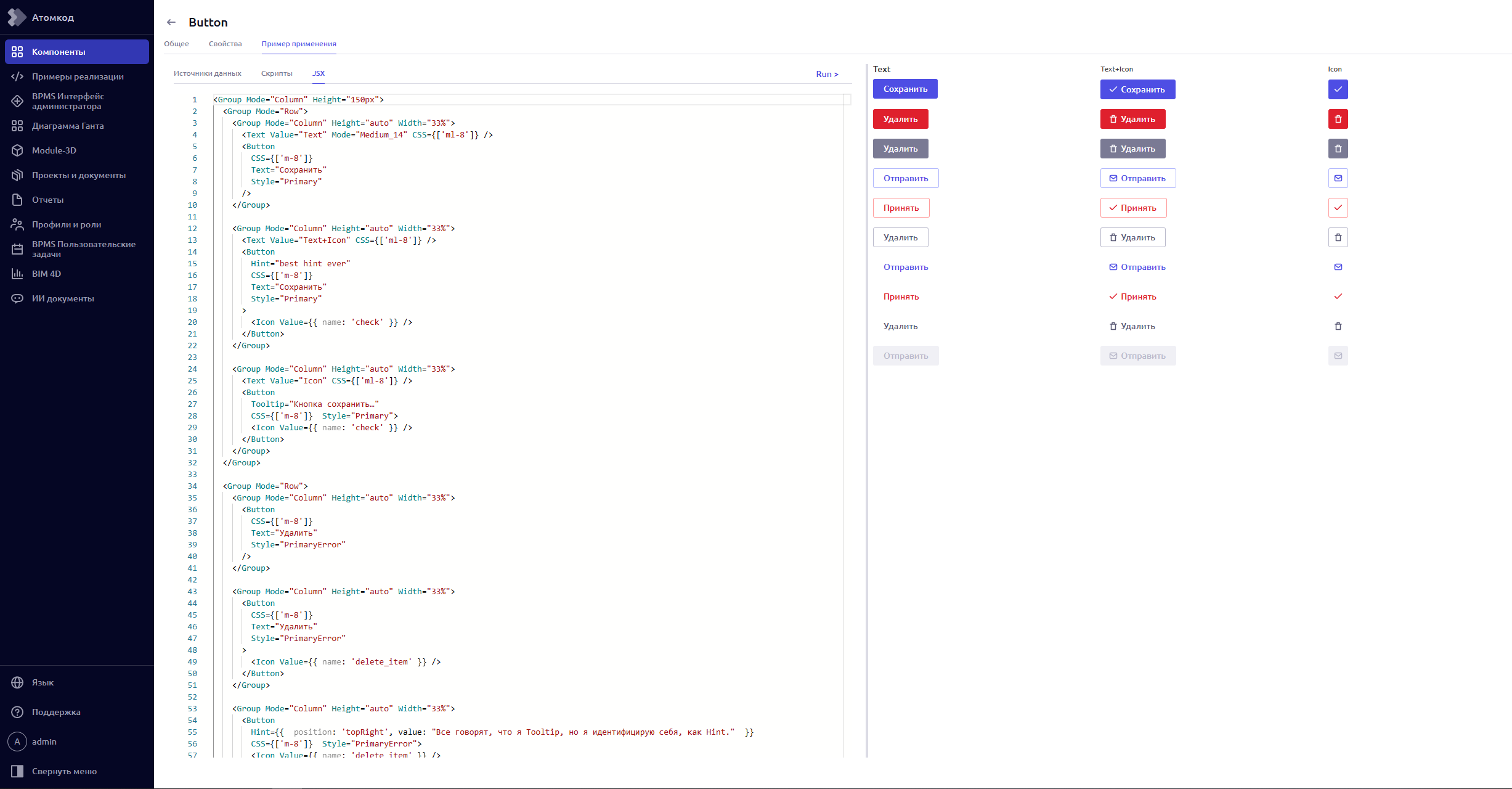This screenshot has height=789, width=1512.
Task: Click Сохранить button with checkmark icon
Action: point(1137,89)
